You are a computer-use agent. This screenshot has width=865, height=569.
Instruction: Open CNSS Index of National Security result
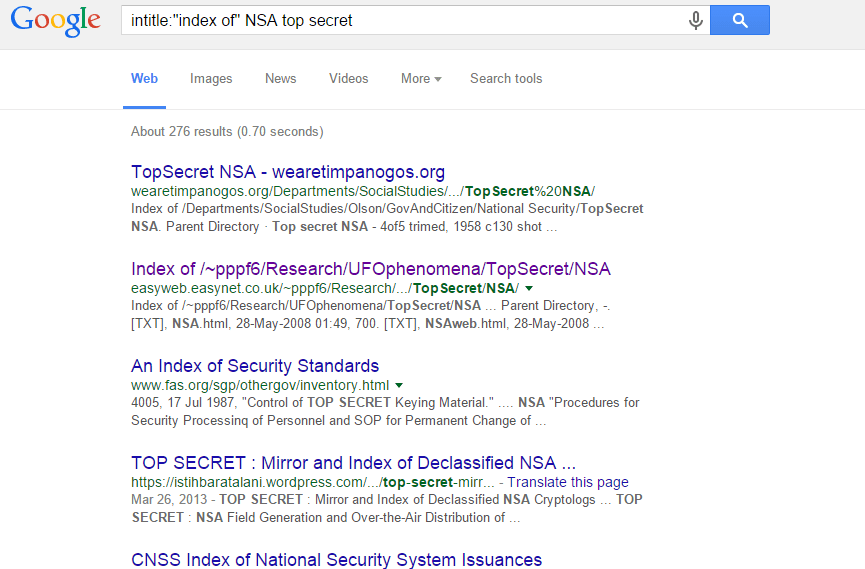tap(337, 559)
